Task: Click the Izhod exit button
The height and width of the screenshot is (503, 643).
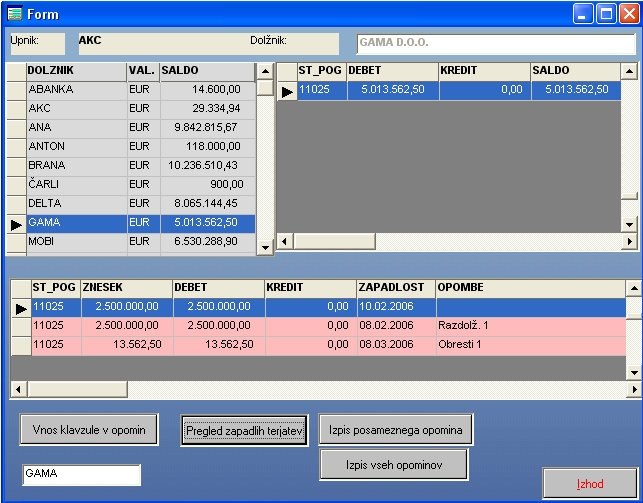Action: (x=589, y=483)
